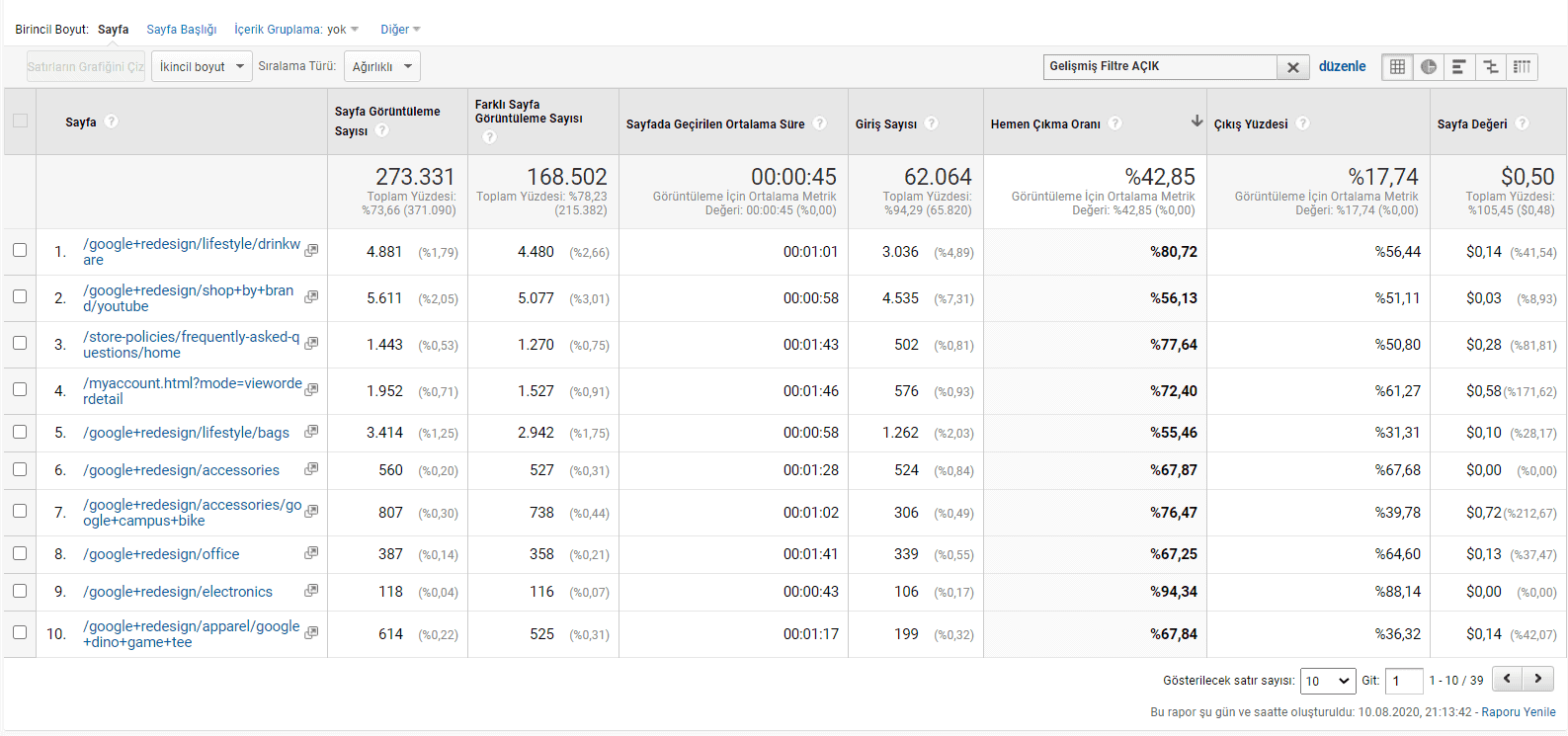
Task: Clear the Gelişmiş Filtre with the X button
Action: 1292,67
